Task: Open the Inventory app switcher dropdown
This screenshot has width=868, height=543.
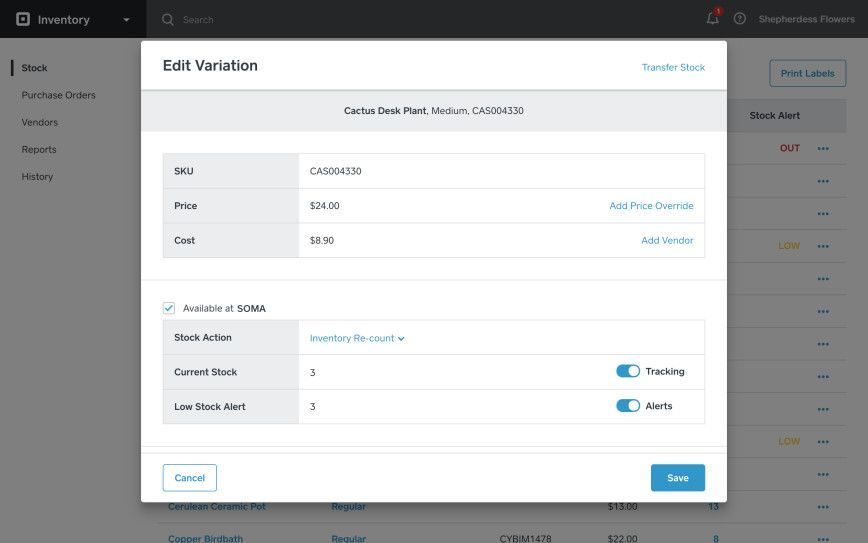Action: point(125,20)
